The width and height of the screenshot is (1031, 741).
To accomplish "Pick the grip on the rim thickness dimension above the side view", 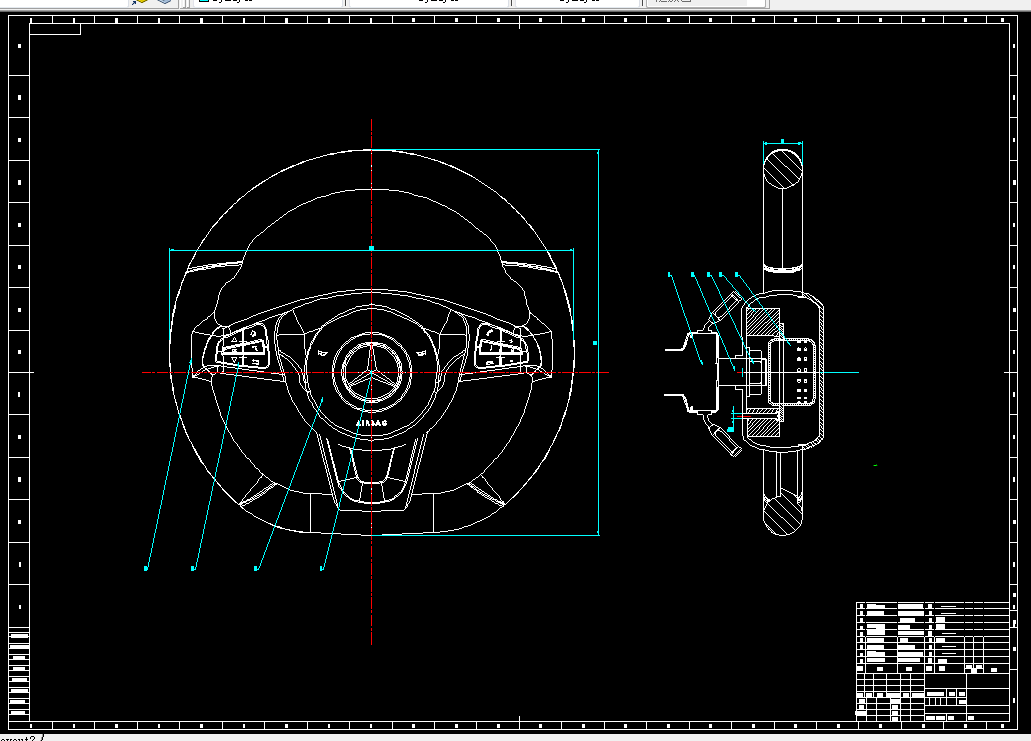I will coord(782,141).
